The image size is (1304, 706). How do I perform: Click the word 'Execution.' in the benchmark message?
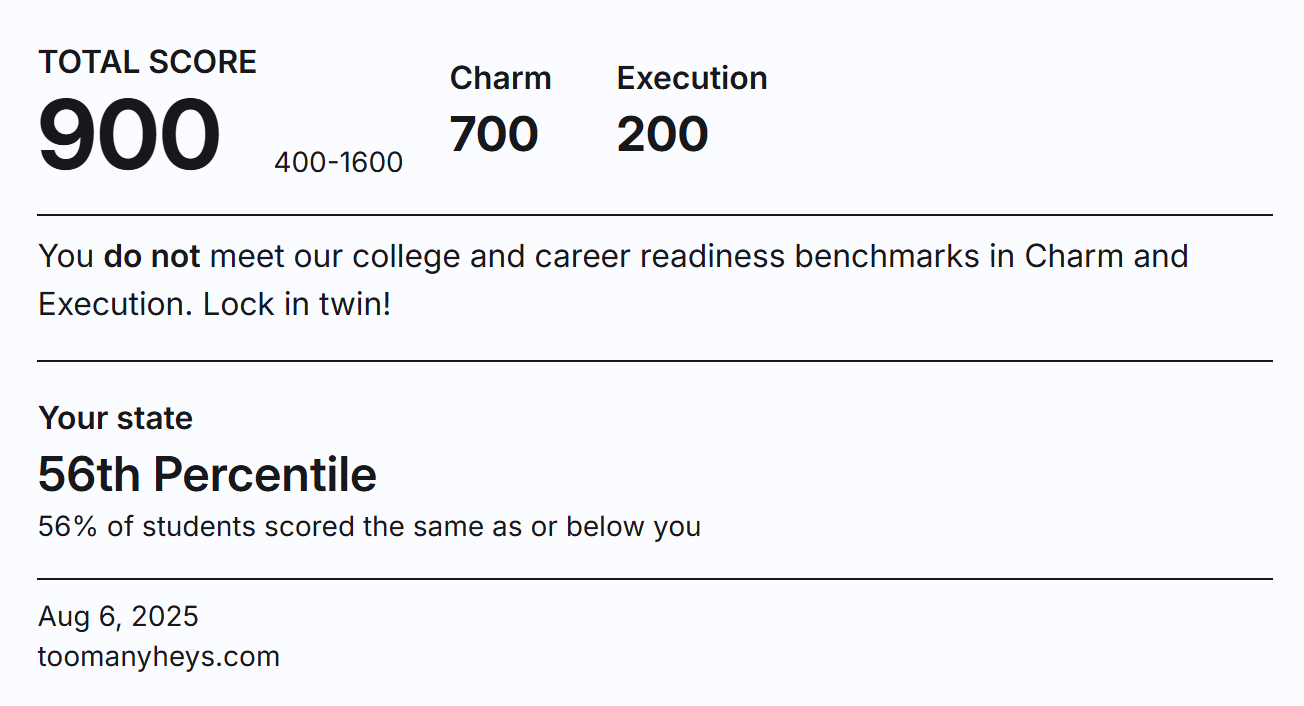tap(116, 304)
